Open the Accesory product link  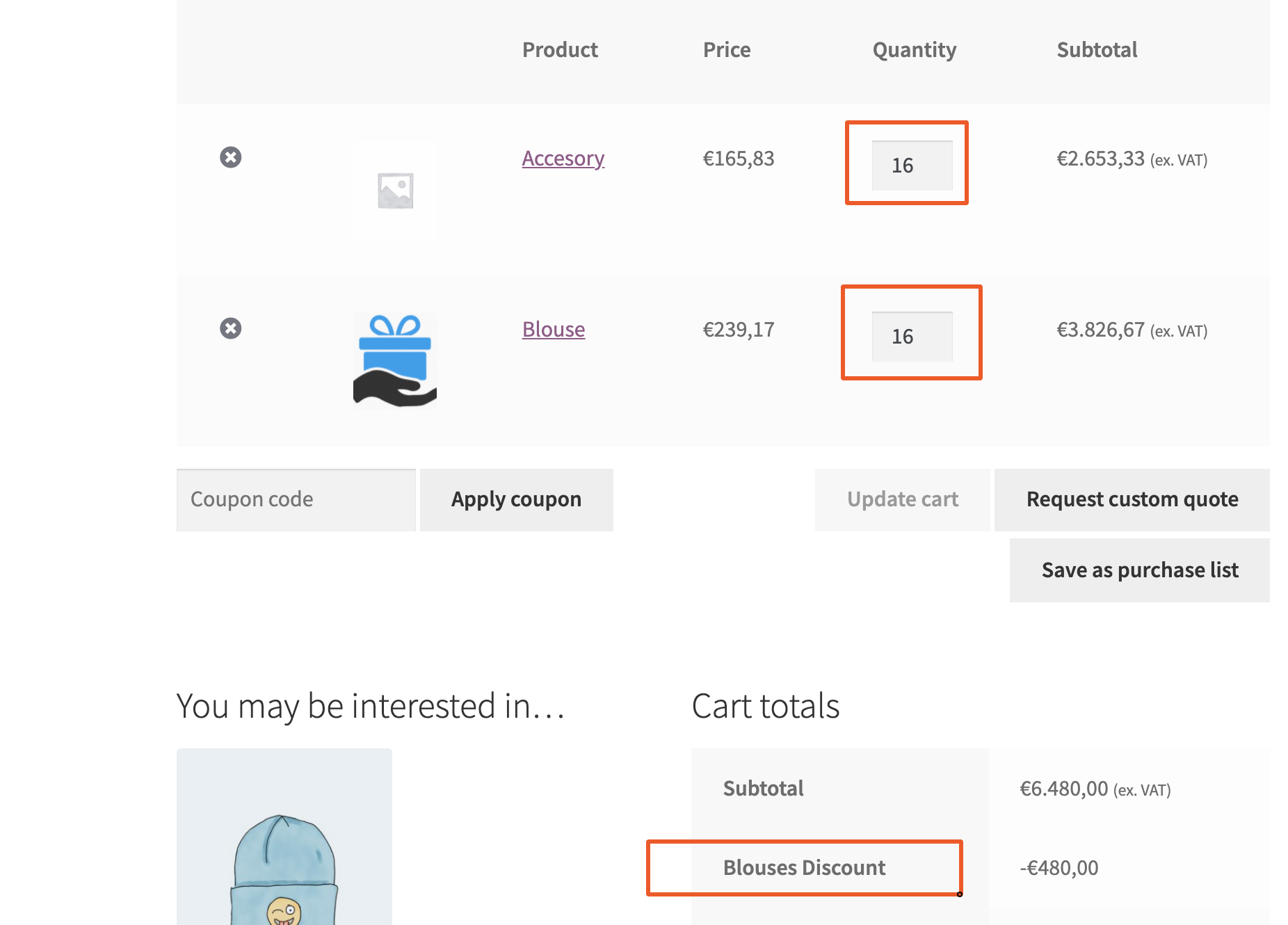coord(563,159)
